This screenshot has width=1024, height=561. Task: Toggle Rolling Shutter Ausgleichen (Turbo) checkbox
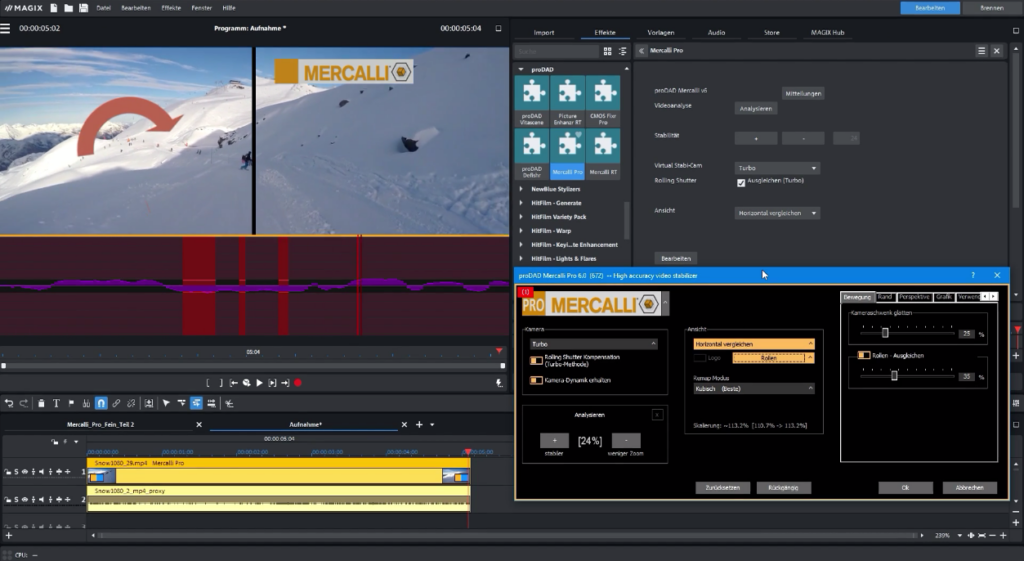(x=741, y=183)
